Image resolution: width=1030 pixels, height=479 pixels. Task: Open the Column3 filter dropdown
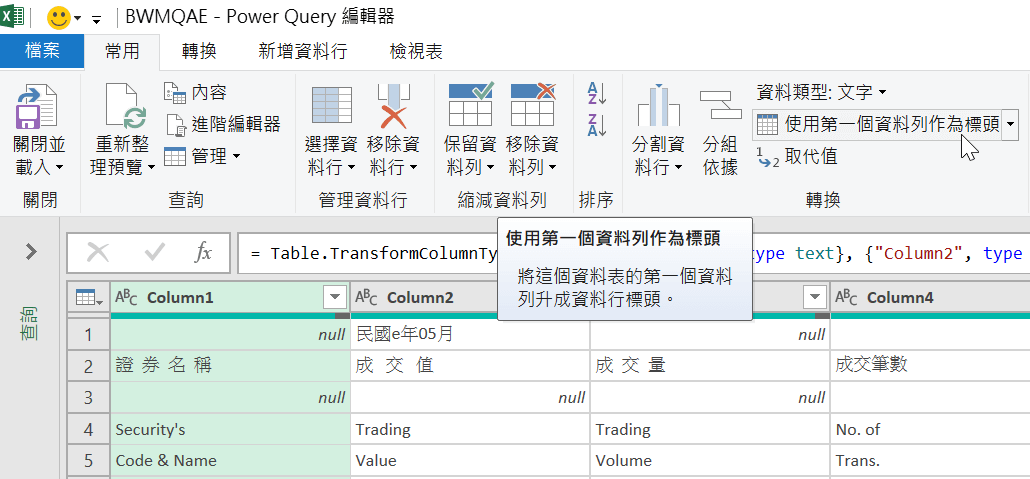pyautogui.click(x=815, y=298)
